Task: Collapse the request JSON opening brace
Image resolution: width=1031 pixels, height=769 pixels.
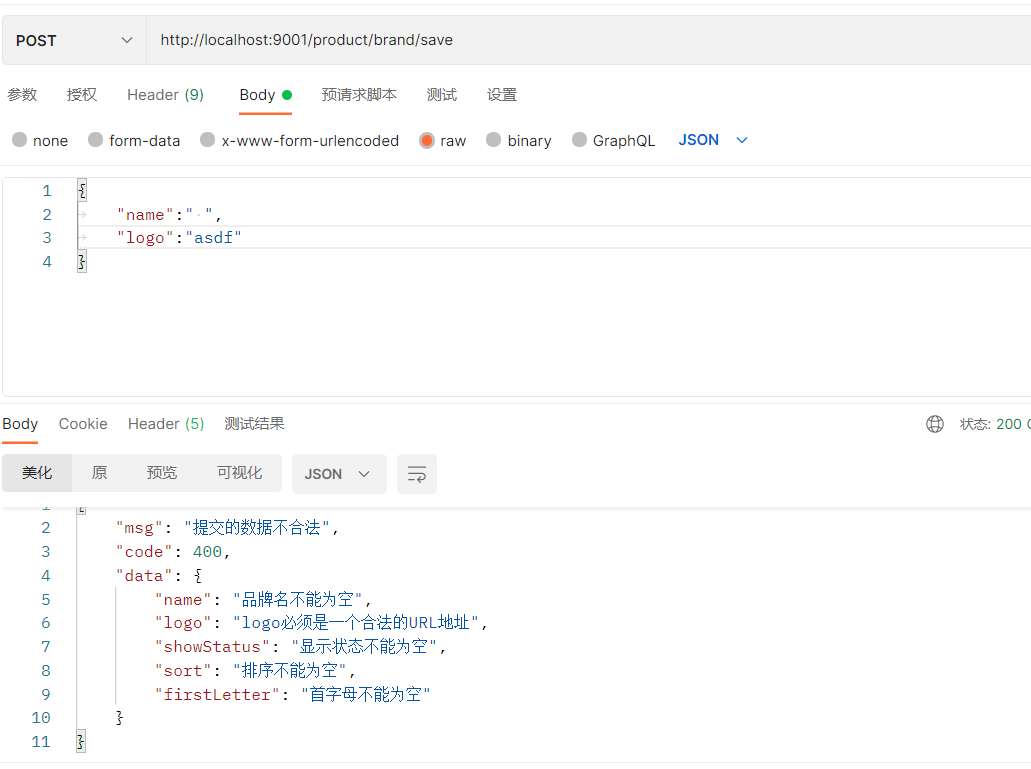Action: click(82, 191)
